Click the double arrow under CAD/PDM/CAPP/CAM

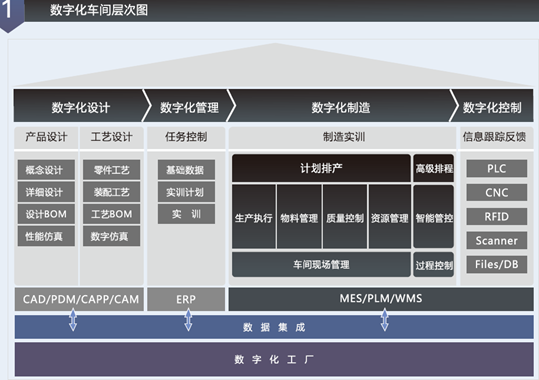(73, 319)
